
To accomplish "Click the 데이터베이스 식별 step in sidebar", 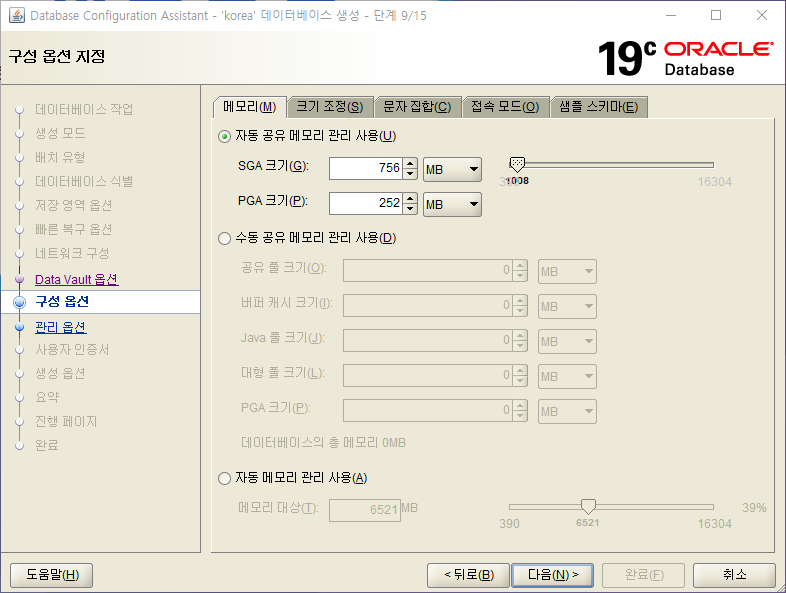I will coord(84,181).
